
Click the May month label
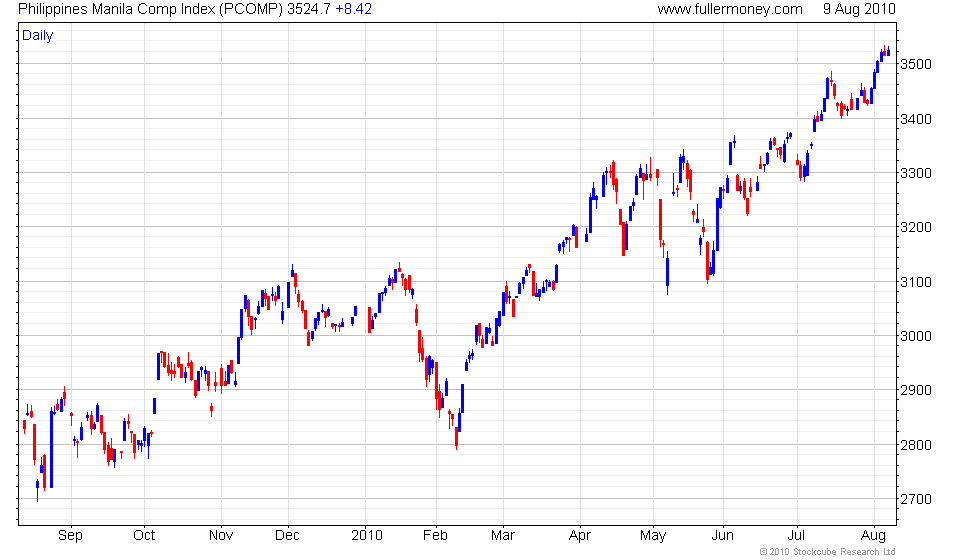(653, 536)
